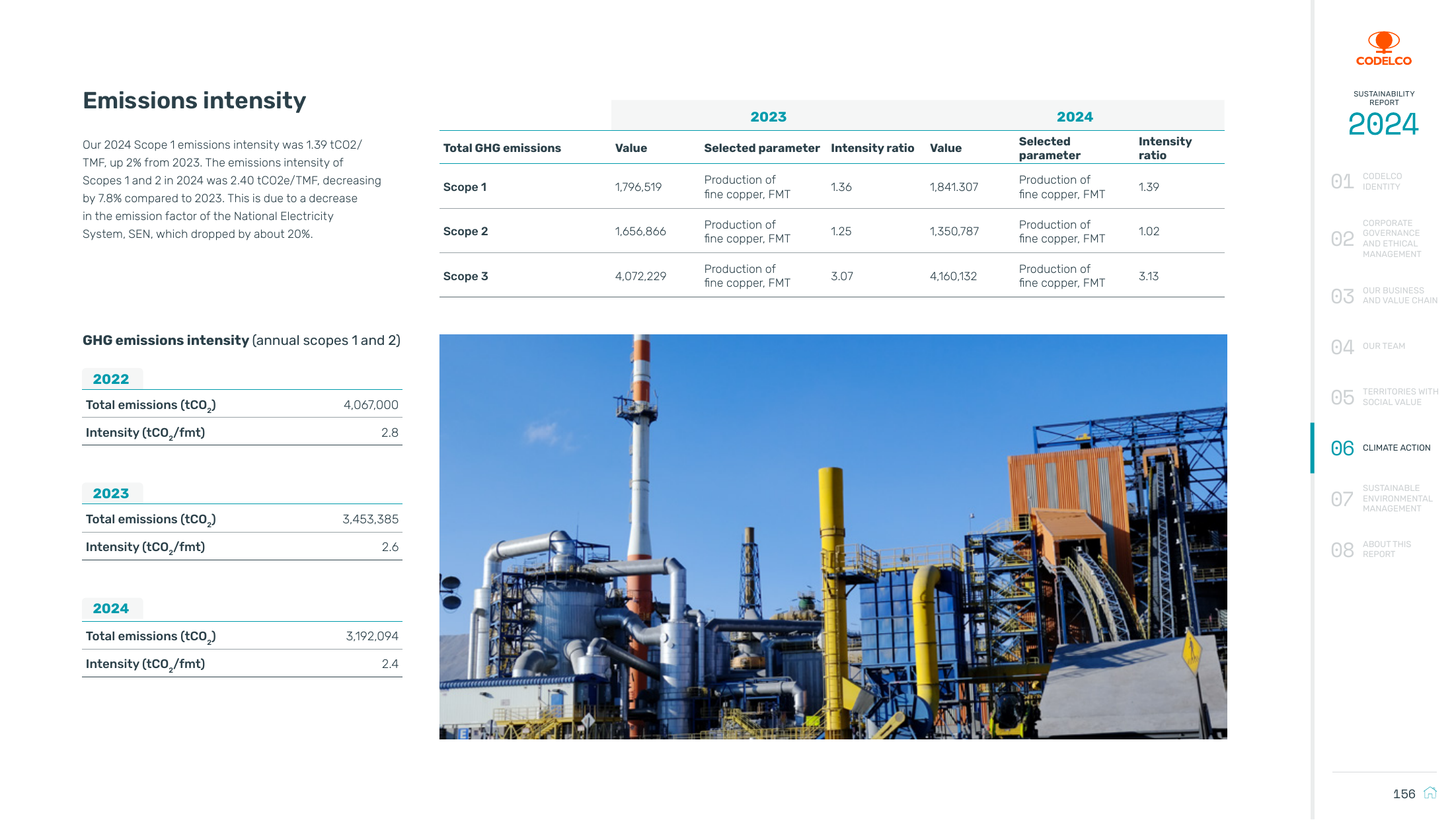Click the 2023 column group header
The height and width of the screenshot is (820, 1456).
point(768,117)
